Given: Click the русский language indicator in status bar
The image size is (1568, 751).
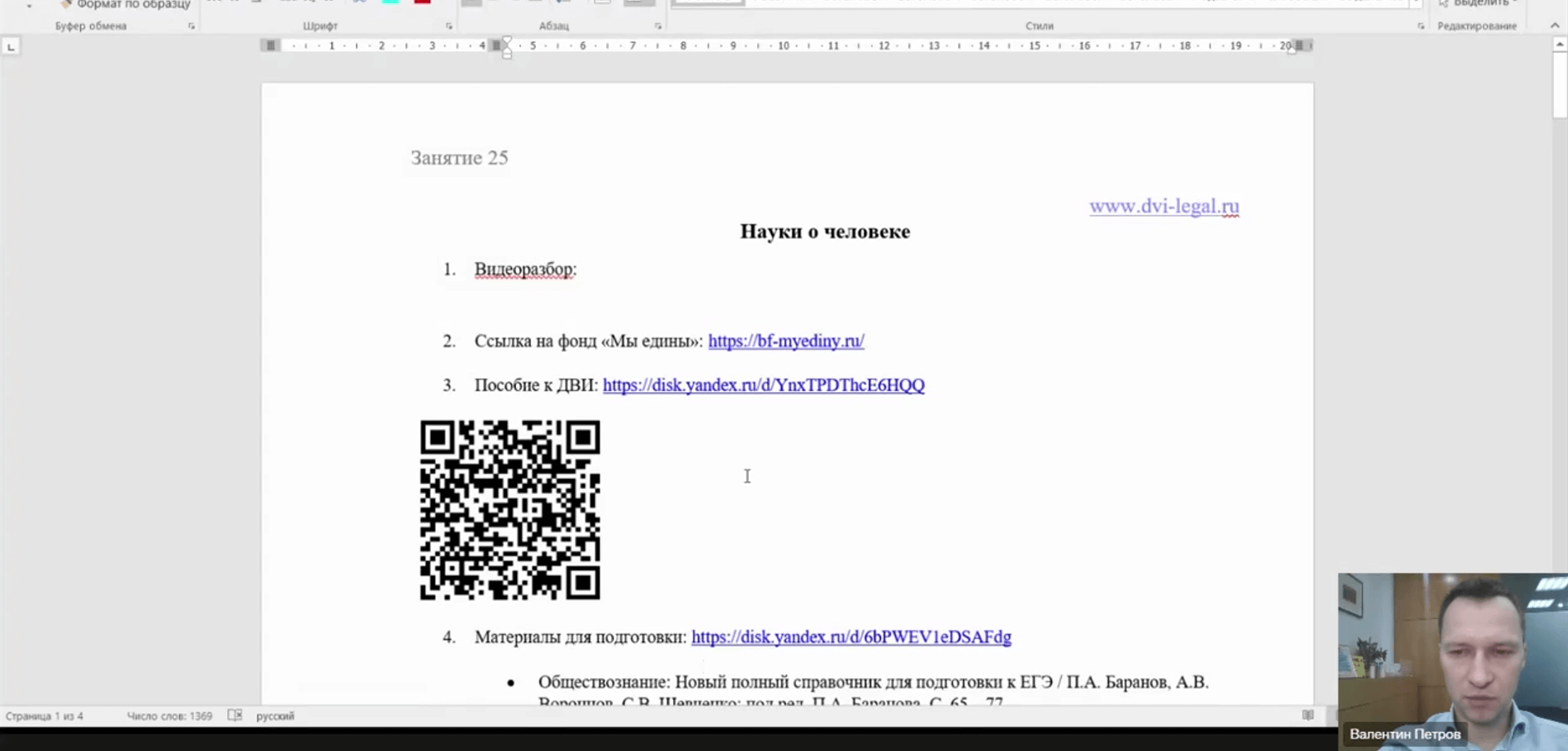Looking at the screenshot, I should 275,716.
